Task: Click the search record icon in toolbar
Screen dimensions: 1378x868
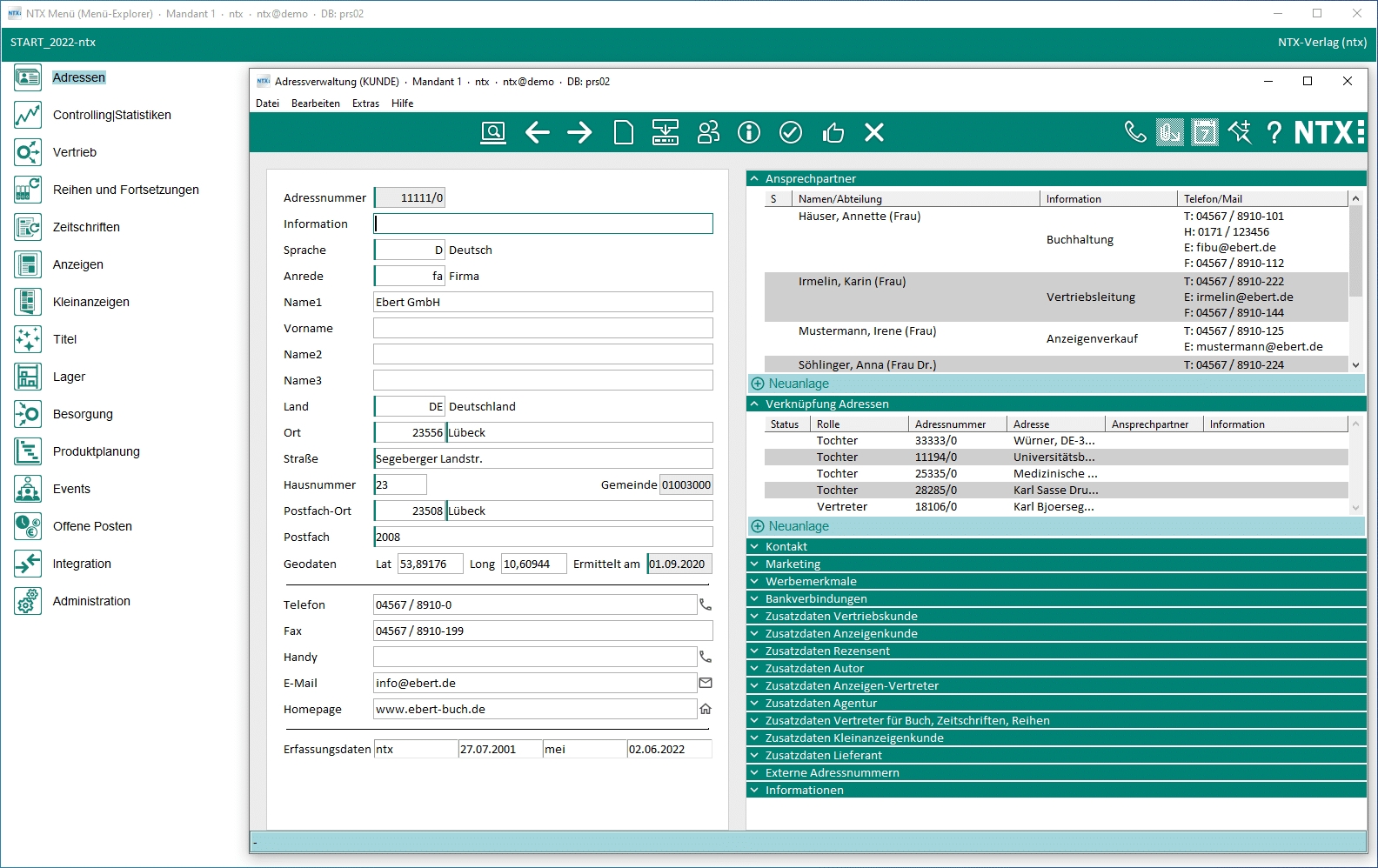Action: click(493, 132)
